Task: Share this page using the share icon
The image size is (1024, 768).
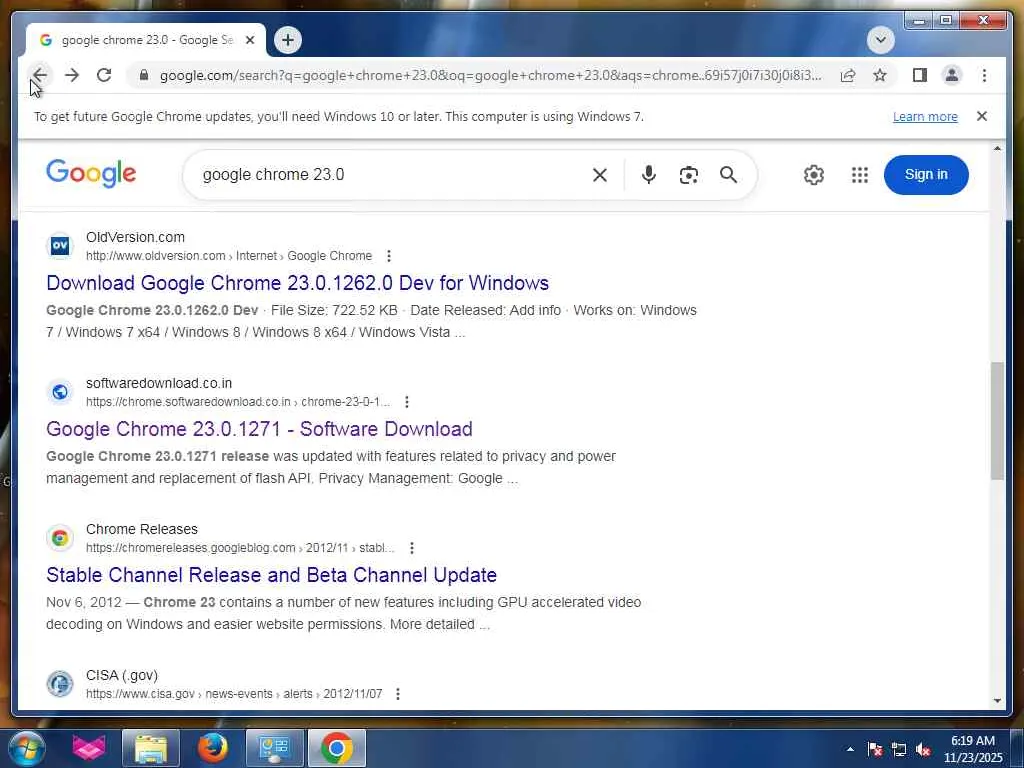Action: 848,75
